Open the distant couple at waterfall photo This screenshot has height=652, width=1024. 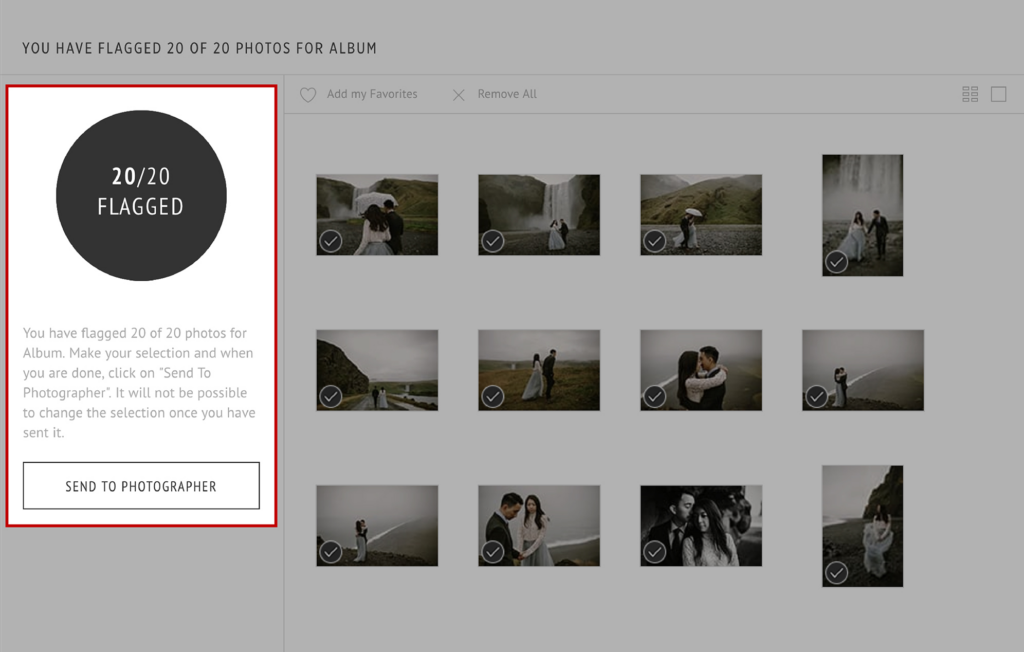pos(539,214)
